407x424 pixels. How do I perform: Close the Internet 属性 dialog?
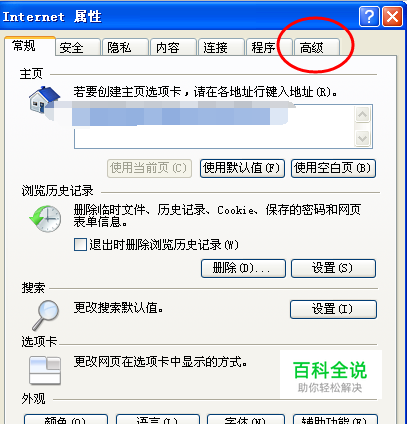392,16
